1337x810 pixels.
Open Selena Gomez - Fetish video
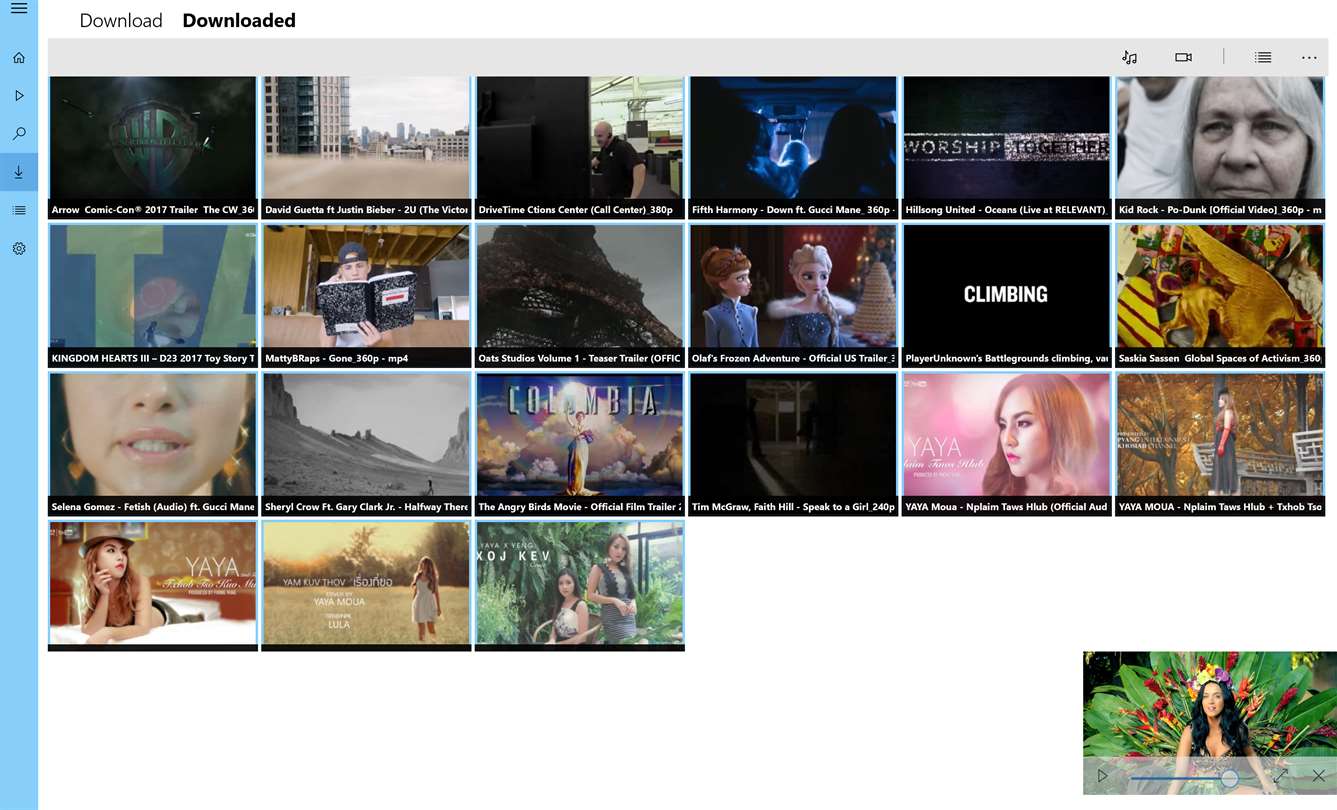tap(153, 445)
